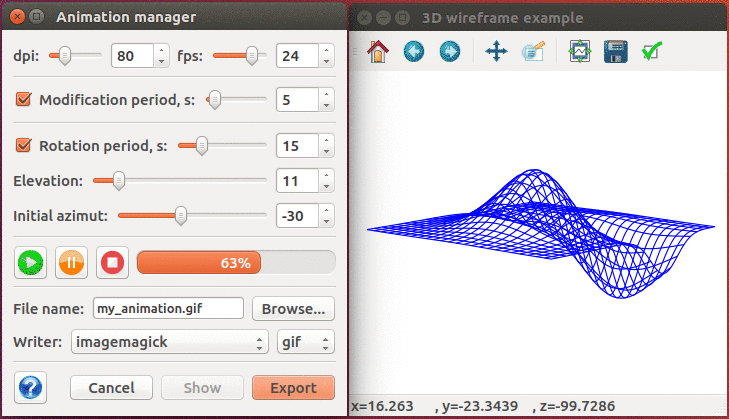The image size is (729, 419).
Task: Decrease Rotation period spinner value
Action: point(326,152)
